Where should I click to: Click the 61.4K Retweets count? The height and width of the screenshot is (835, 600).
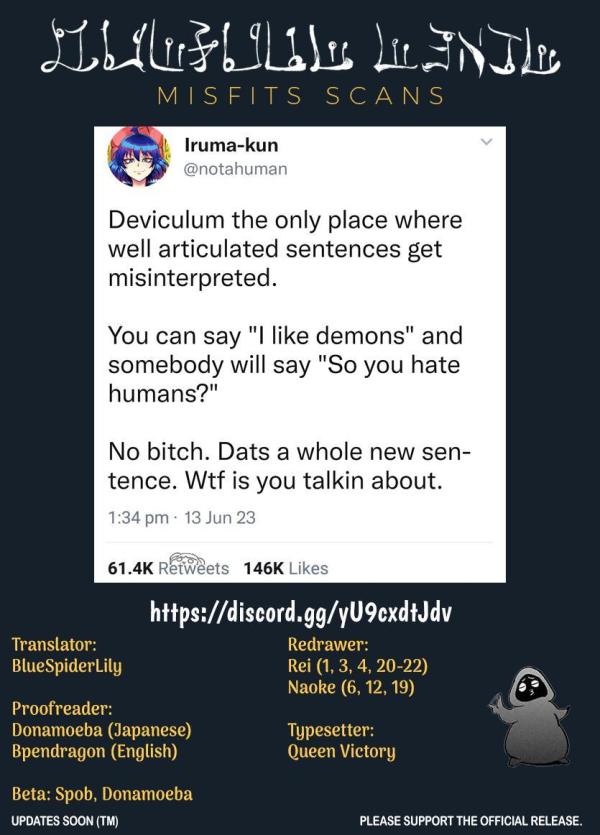[x=168, y=568]
